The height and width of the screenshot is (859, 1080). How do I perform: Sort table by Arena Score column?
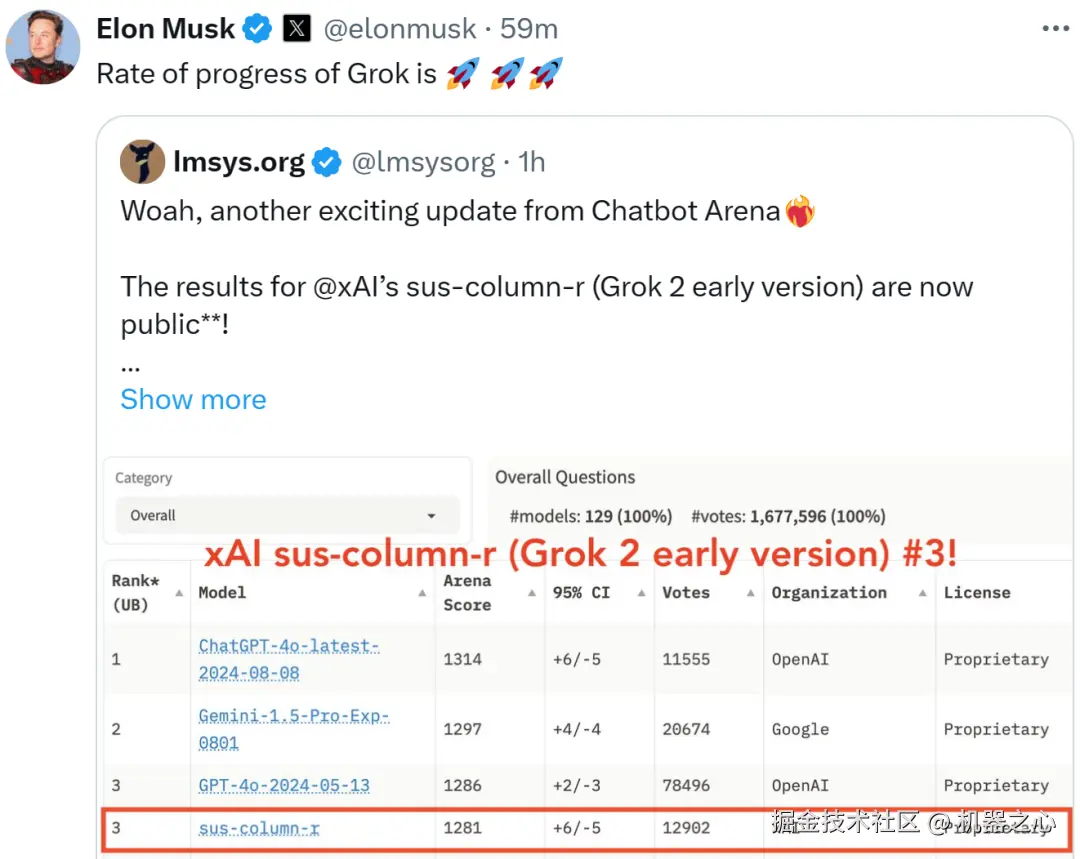531,593
